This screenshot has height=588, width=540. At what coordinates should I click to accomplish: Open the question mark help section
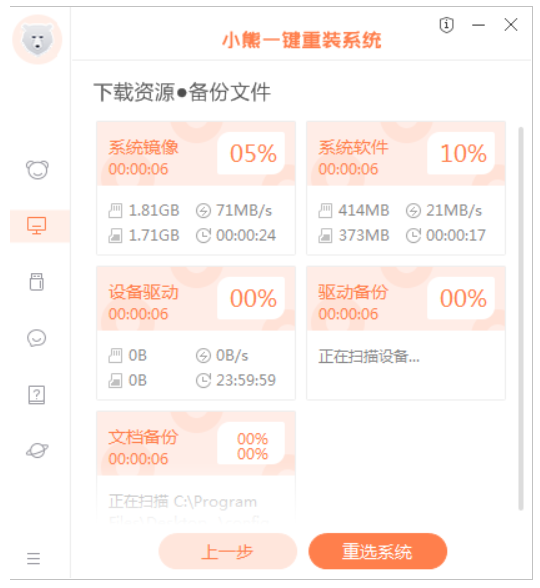click(37, 394)
